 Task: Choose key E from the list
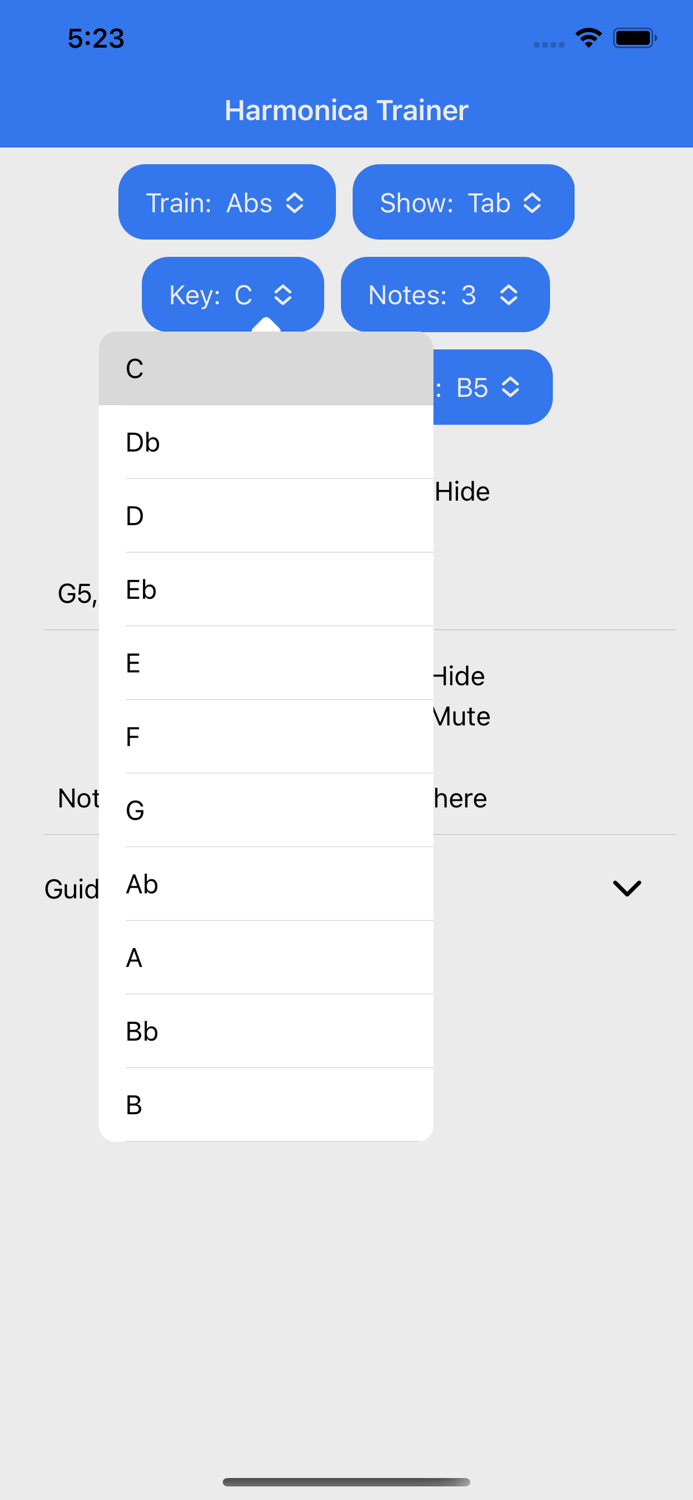(x=265, y=663)
